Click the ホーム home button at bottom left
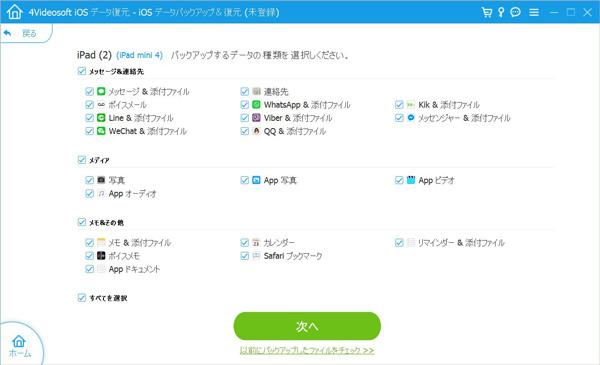 (x=19, y=346)
